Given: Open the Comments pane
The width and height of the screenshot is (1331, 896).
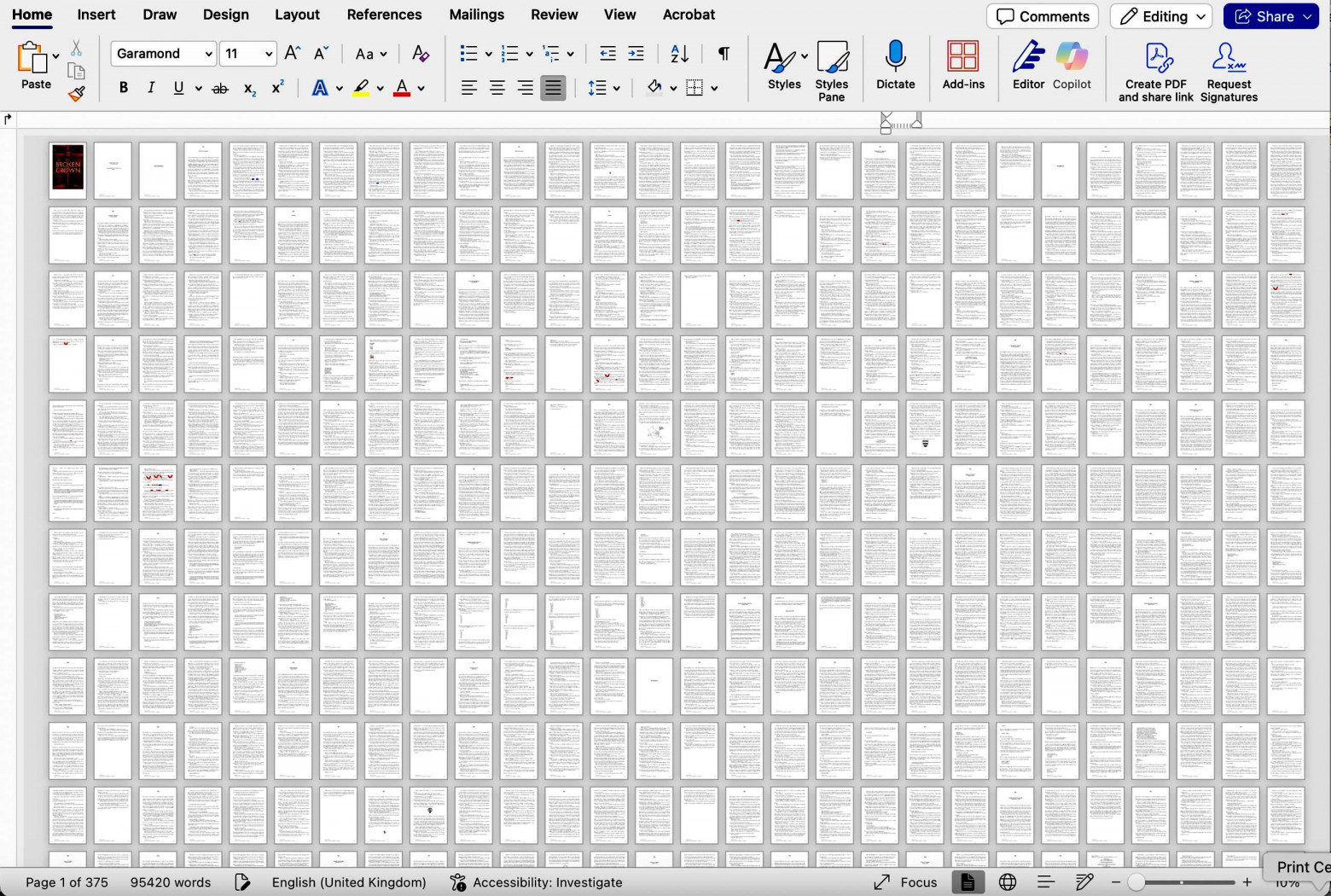Looking at the screenshot, I should [1043, 16].
